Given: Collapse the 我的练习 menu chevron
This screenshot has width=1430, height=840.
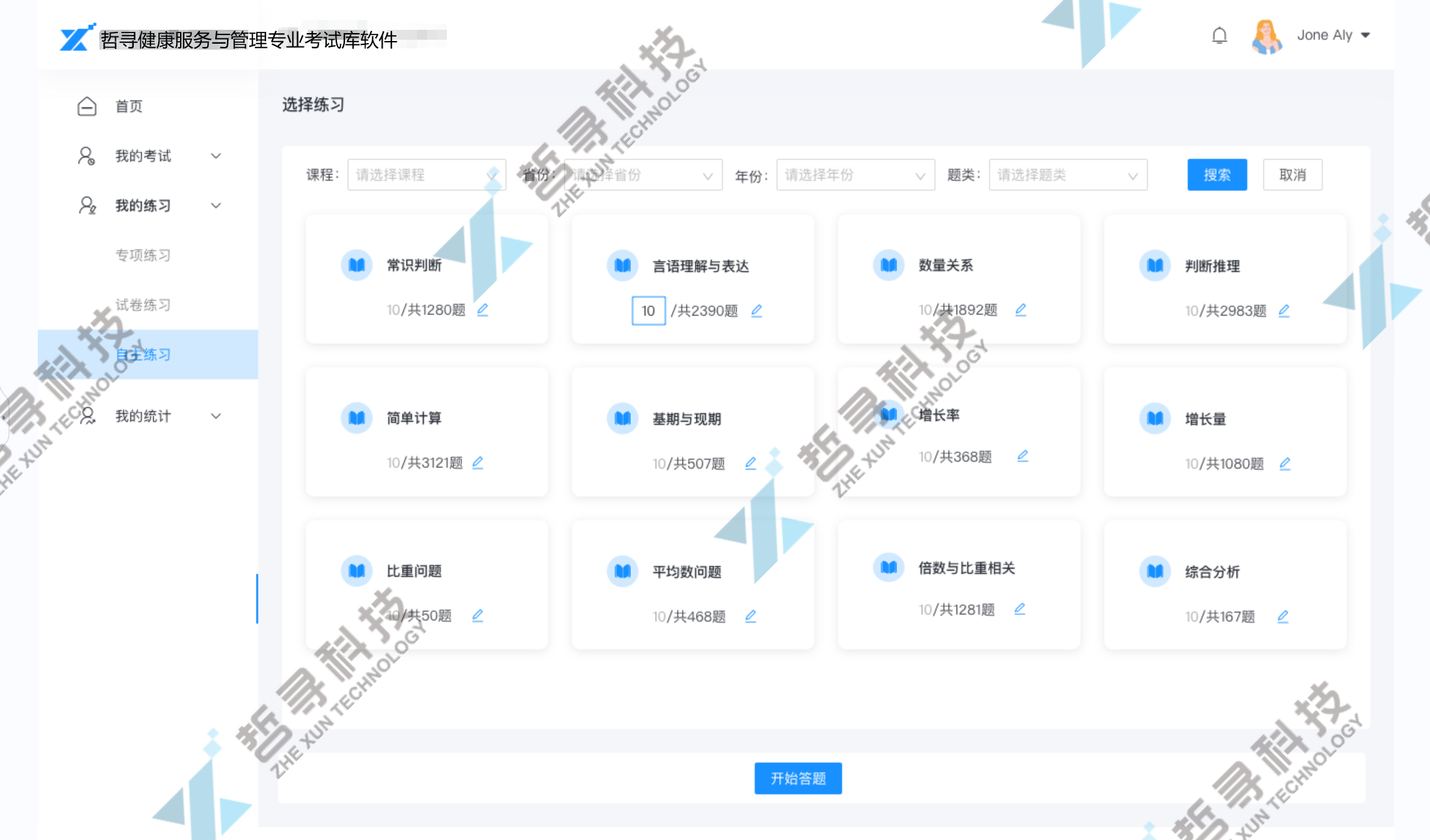Looking at the screenshot, I should click(216, 205).
